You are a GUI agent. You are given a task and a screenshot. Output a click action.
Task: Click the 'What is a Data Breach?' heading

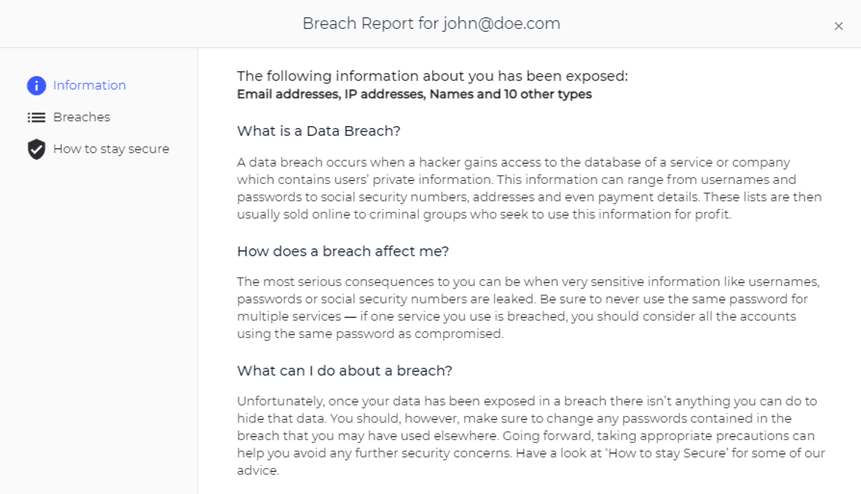click(318, 131)
